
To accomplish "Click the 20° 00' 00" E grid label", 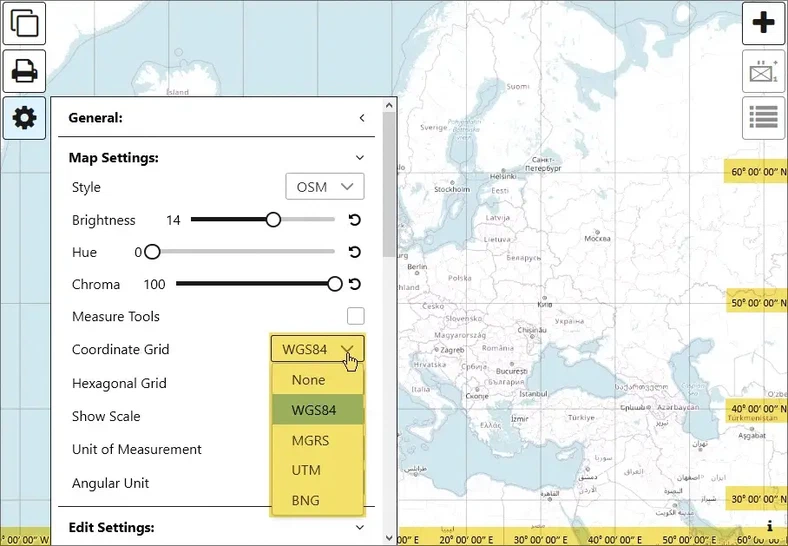I will [x=466, y=539].
